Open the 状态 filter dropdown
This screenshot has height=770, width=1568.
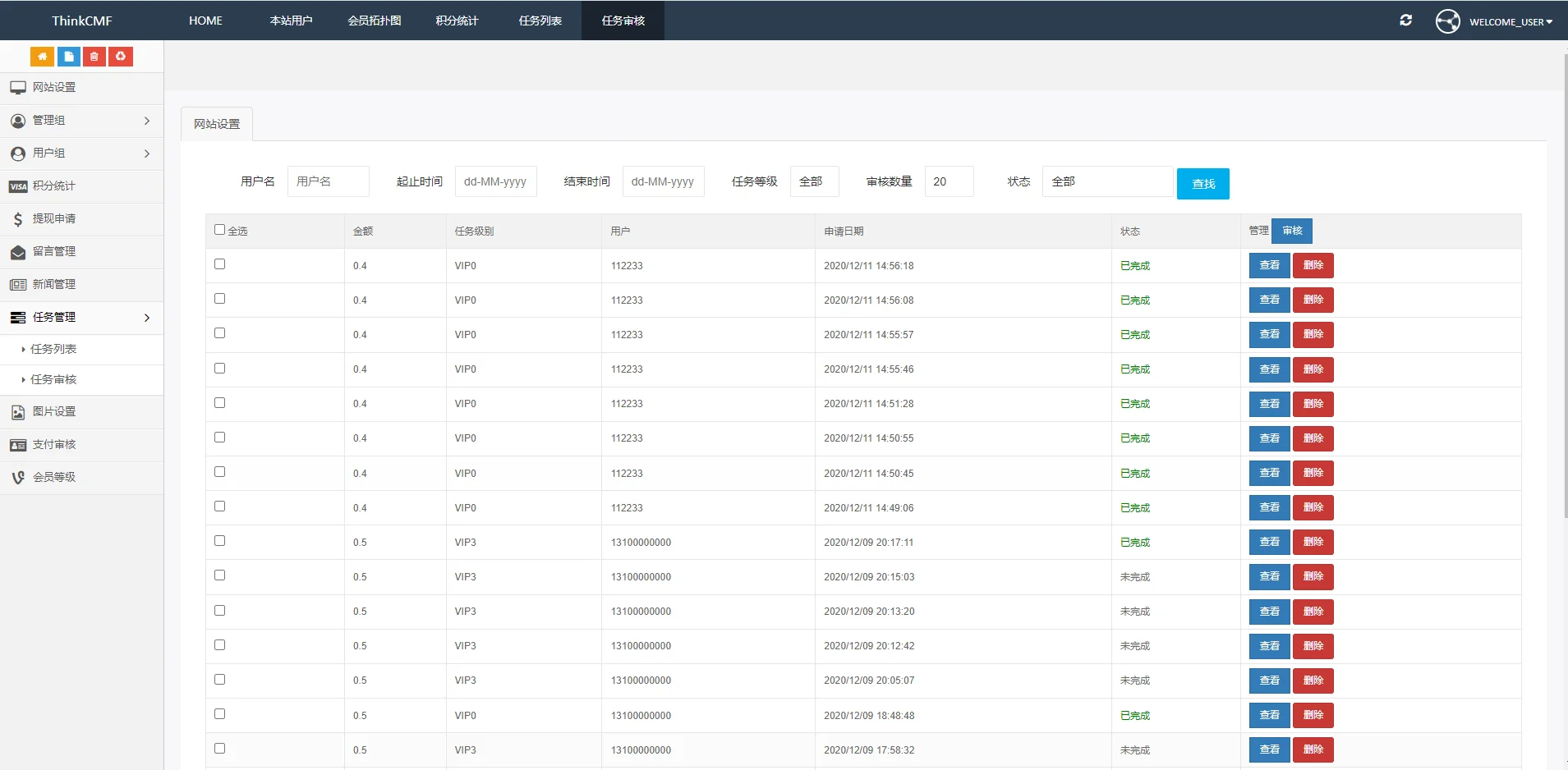point(1106,181)
